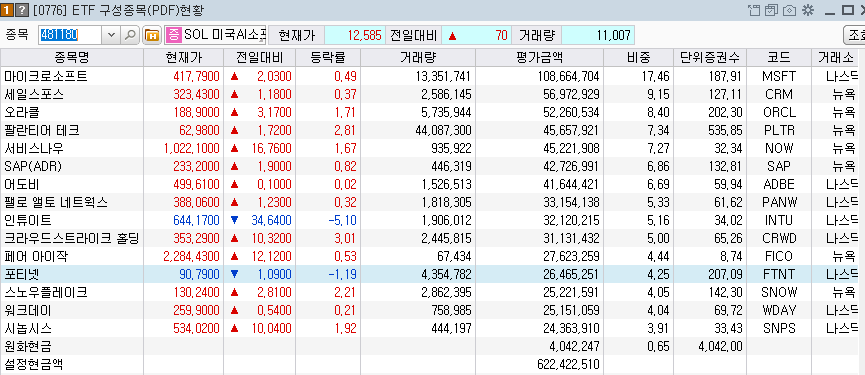Select the 시놉시스 row
This screenshot has height=375, width=865.
(429, 328)
